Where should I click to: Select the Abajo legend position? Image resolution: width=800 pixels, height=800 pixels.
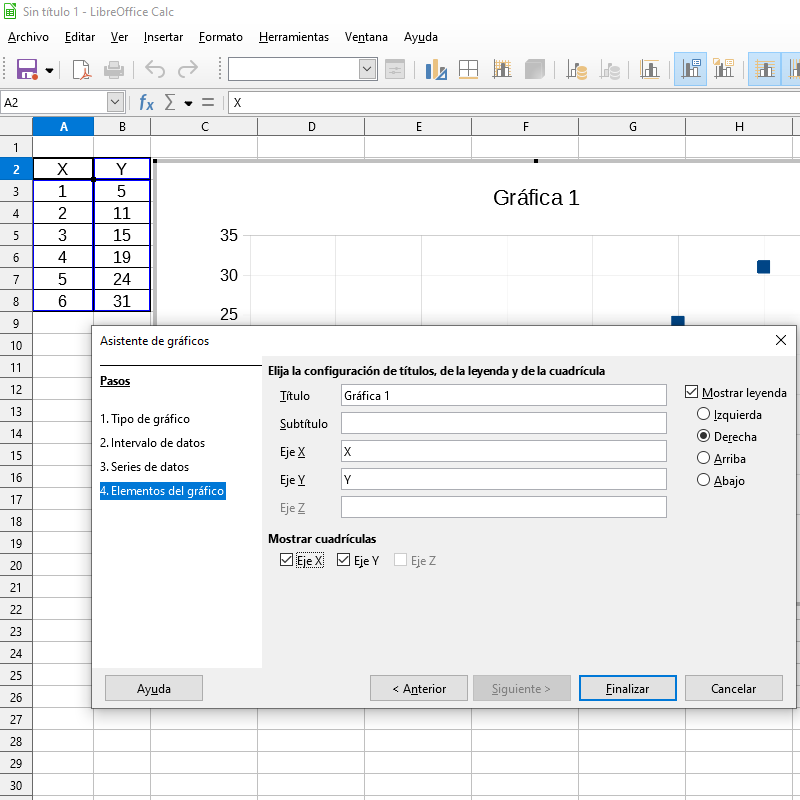[x=703, y=480]
